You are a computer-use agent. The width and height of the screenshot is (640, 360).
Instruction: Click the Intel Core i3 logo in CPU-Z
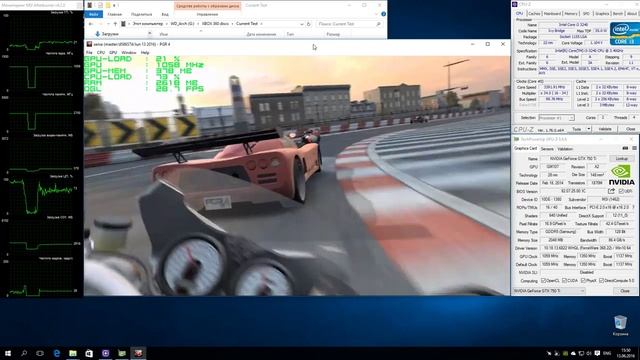tap(624, 33)
